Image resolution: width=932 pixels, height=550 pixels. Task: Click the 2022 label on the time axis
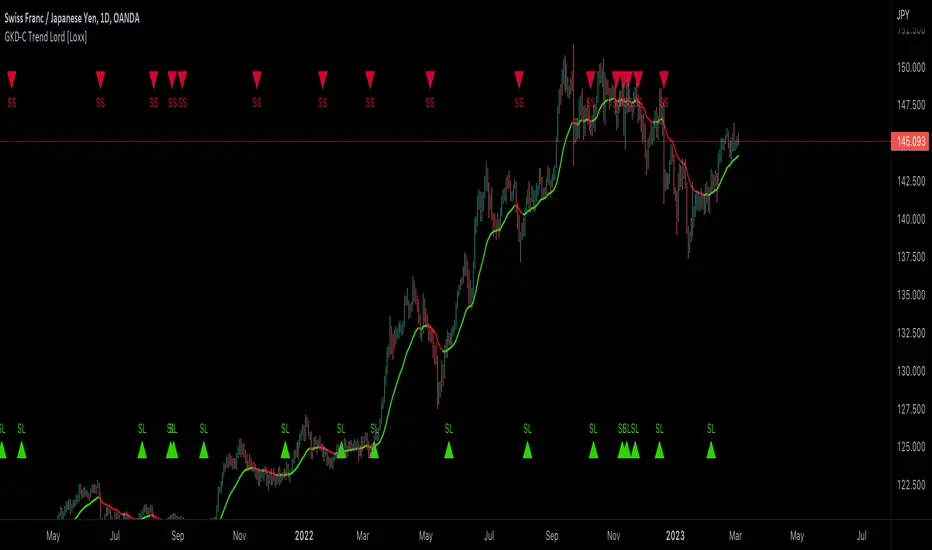304,536
